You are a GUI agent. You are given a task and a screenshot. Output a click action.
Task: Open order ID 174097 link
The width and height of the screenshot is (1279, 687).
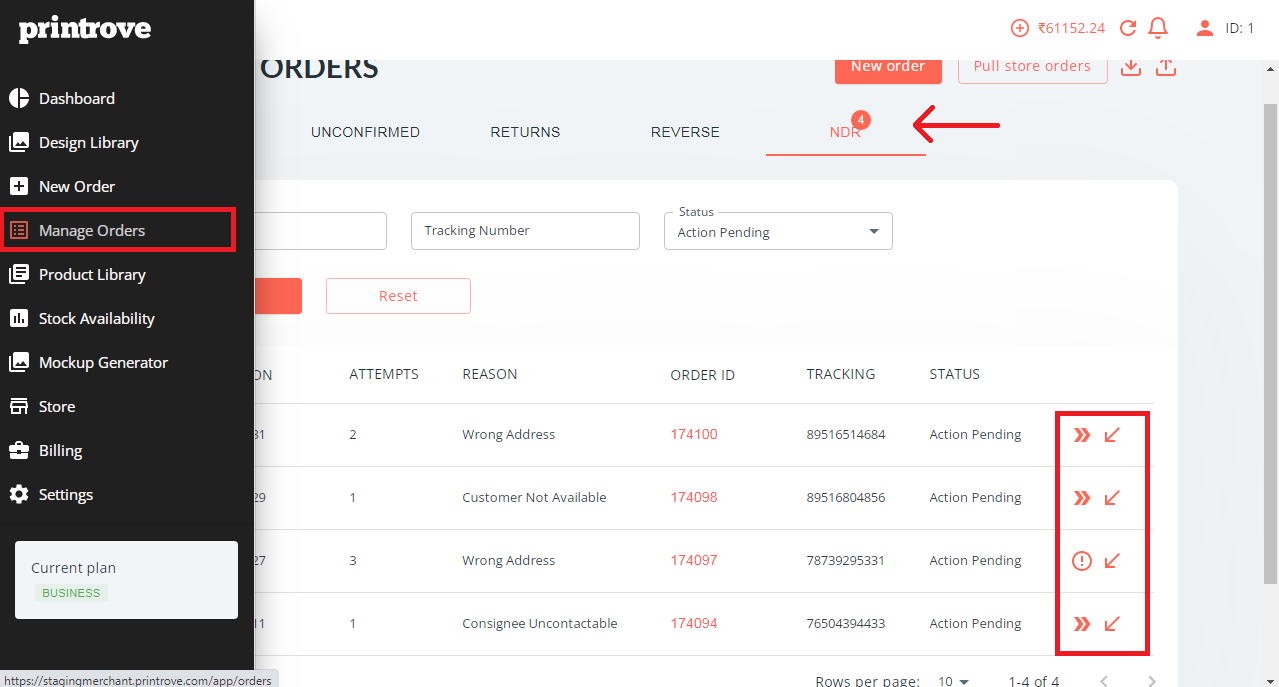coord(694,561)
